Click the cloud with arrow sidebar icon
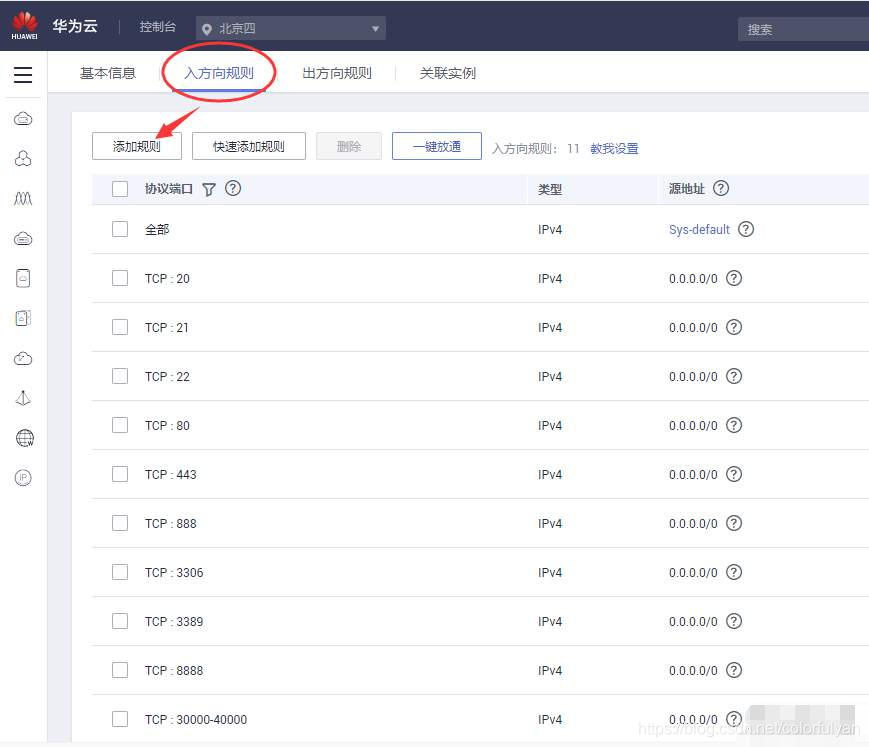The width and height of the screenshot is (869, 747). click(x=23, y=359)
